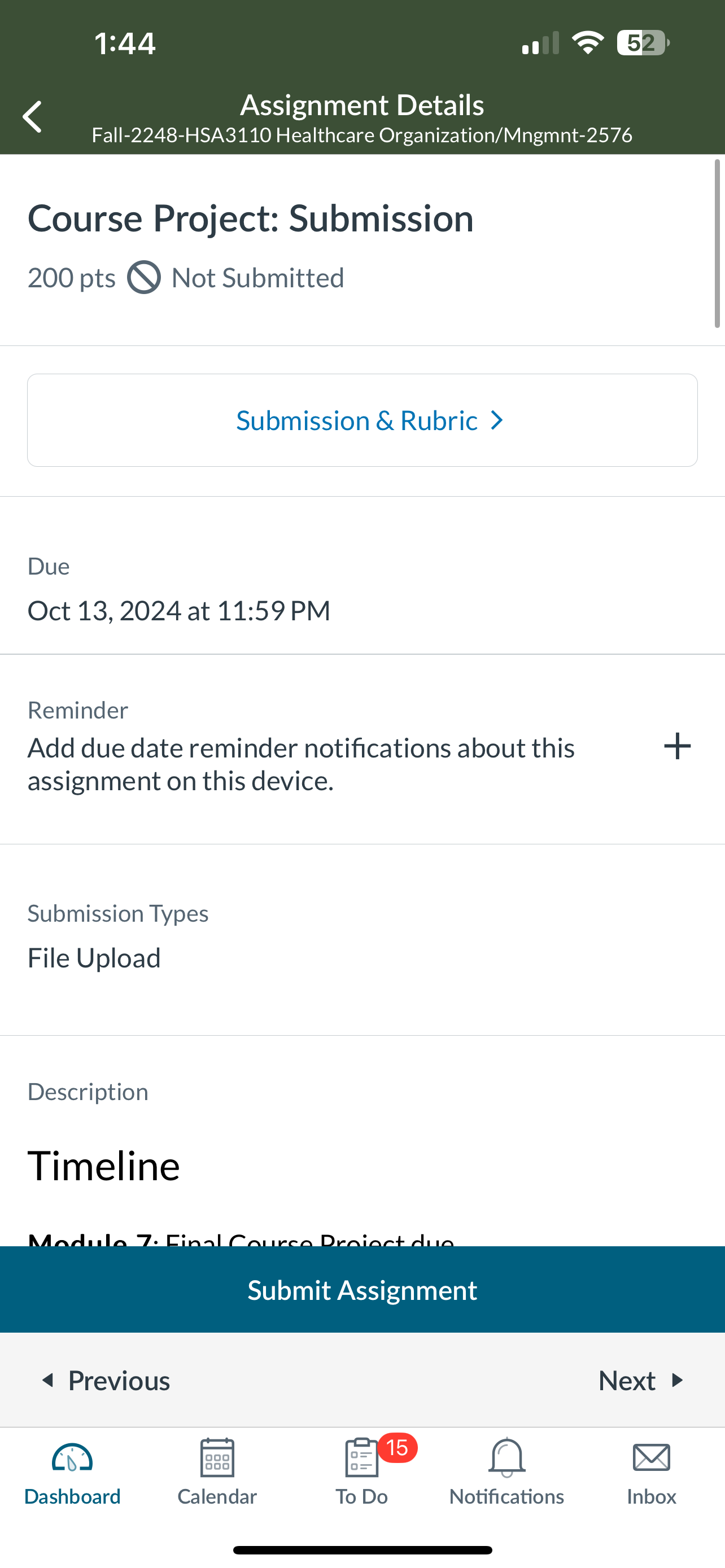
Task: Go to Next assignment arrow
Action: (677, 1380)
